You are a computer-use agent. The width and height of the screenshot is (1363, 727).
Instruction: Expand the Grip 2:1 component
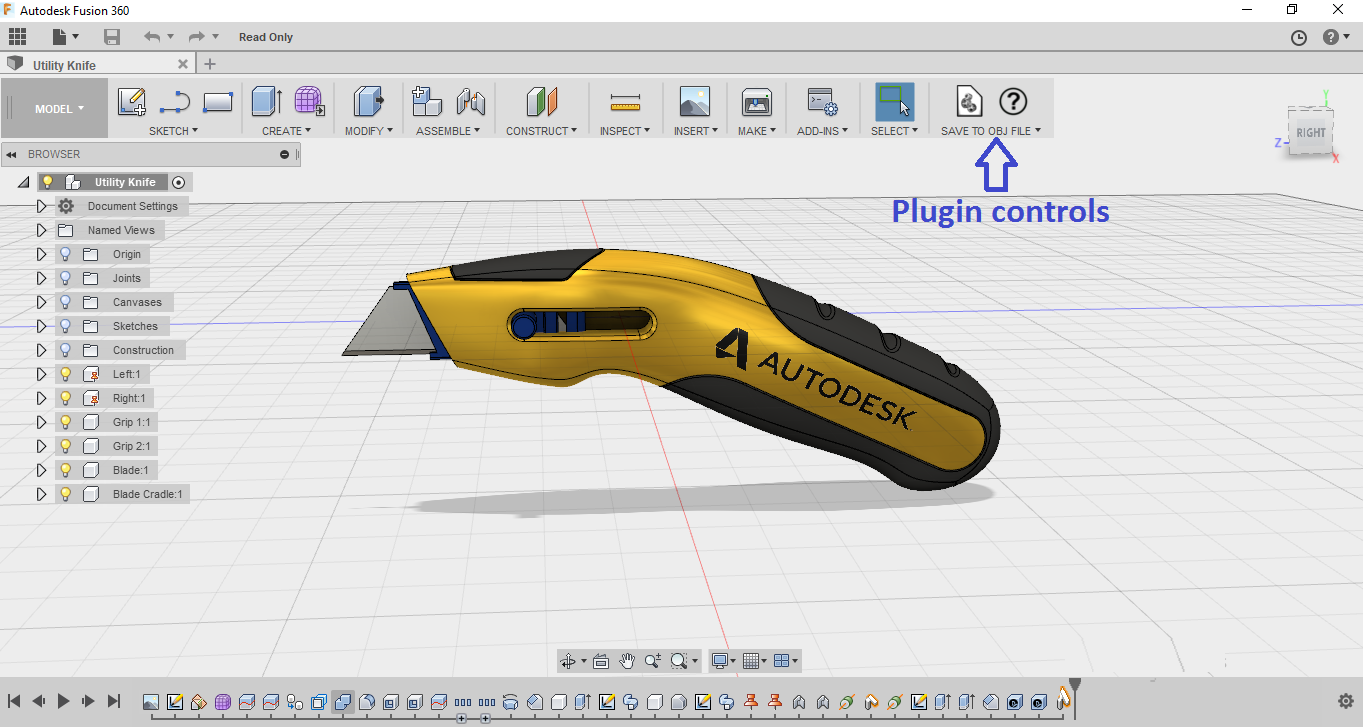click(x=41, y=446)
